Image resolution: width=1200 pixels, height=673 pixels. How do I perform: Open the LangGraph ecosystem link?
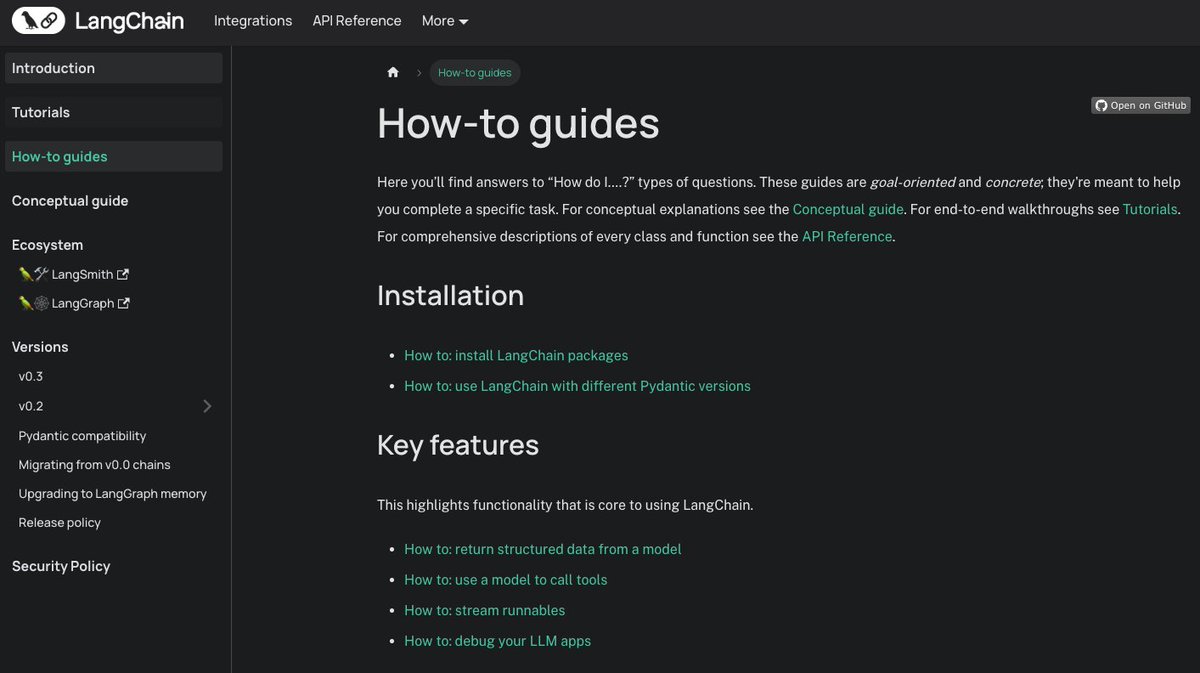[74, 303]
